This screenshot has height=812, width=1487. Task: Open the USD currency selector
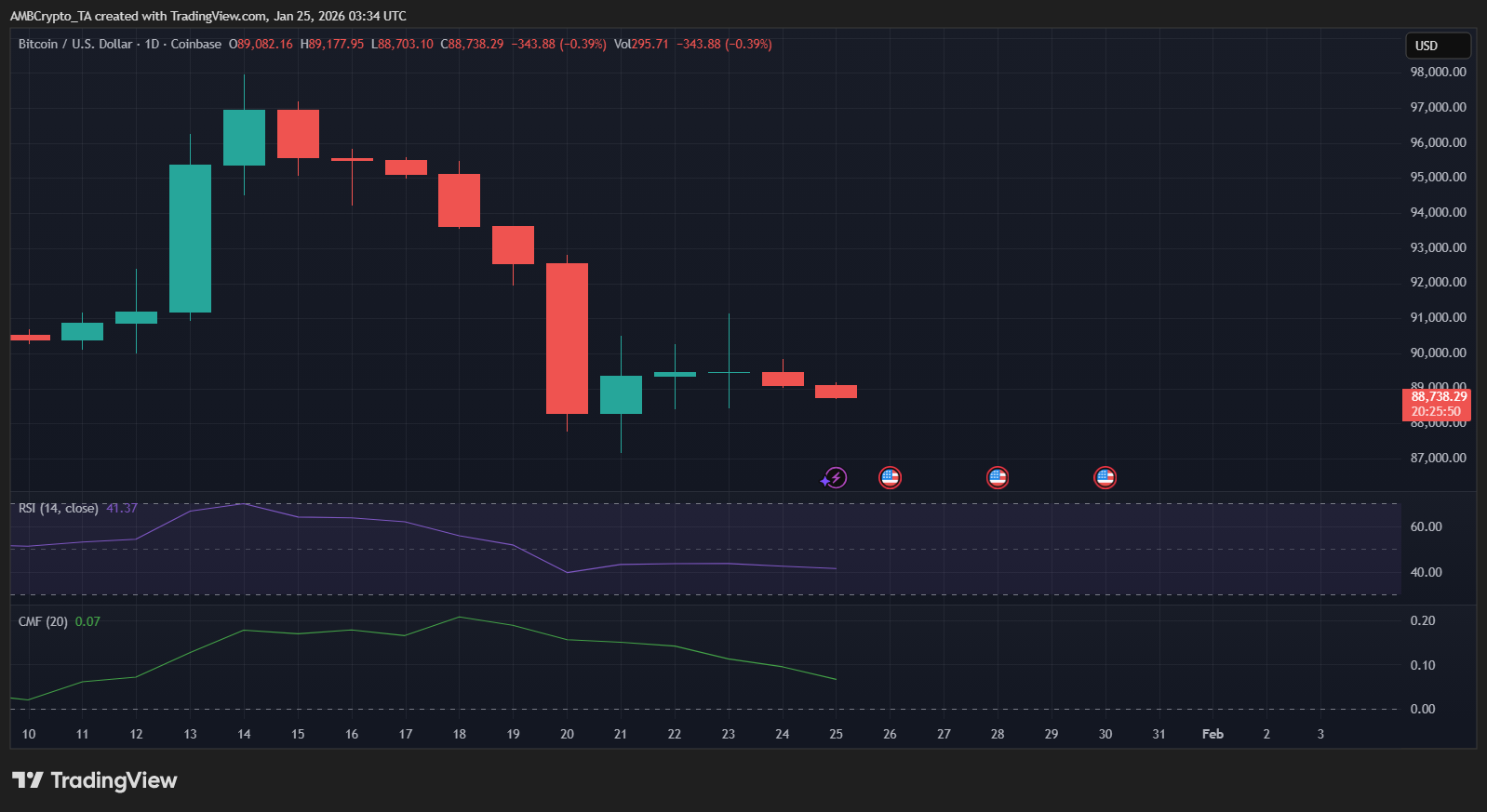click(1437, 46)
